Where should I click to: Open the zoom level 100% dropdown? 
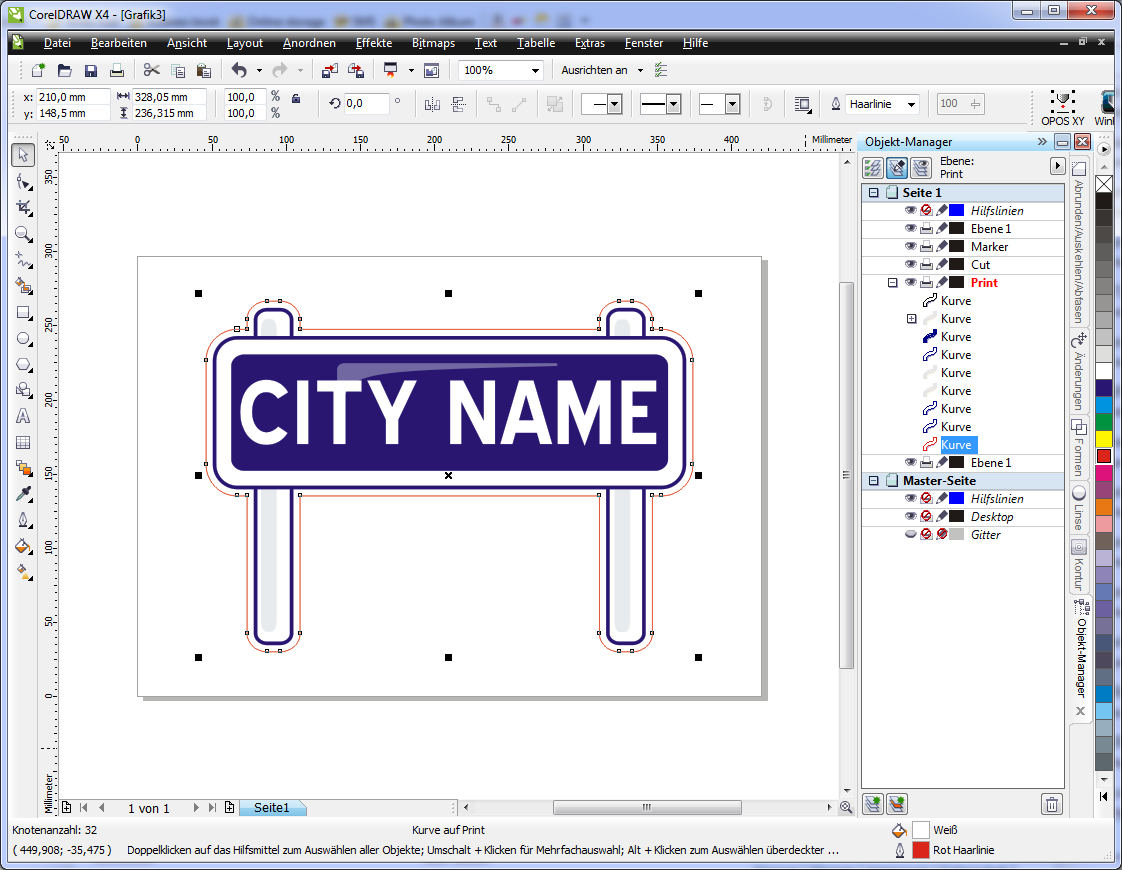click(535, 71)
